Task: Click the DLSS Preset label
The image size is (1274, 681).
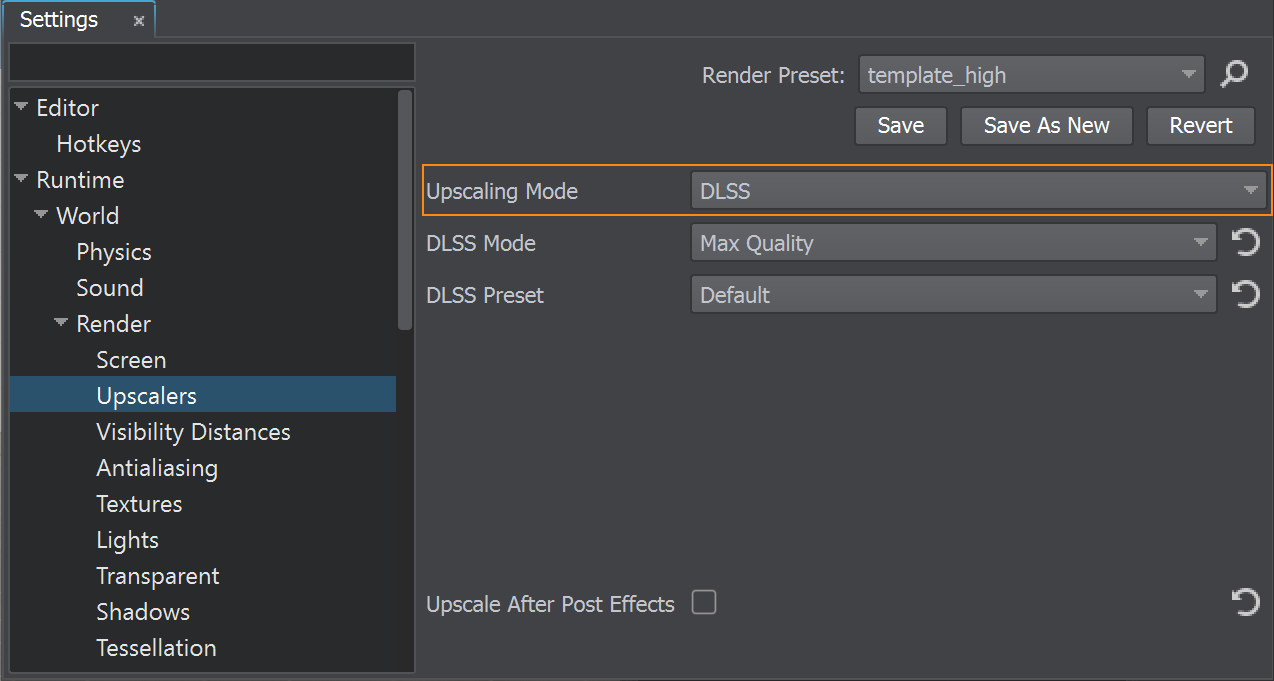Action: (485, 295)
